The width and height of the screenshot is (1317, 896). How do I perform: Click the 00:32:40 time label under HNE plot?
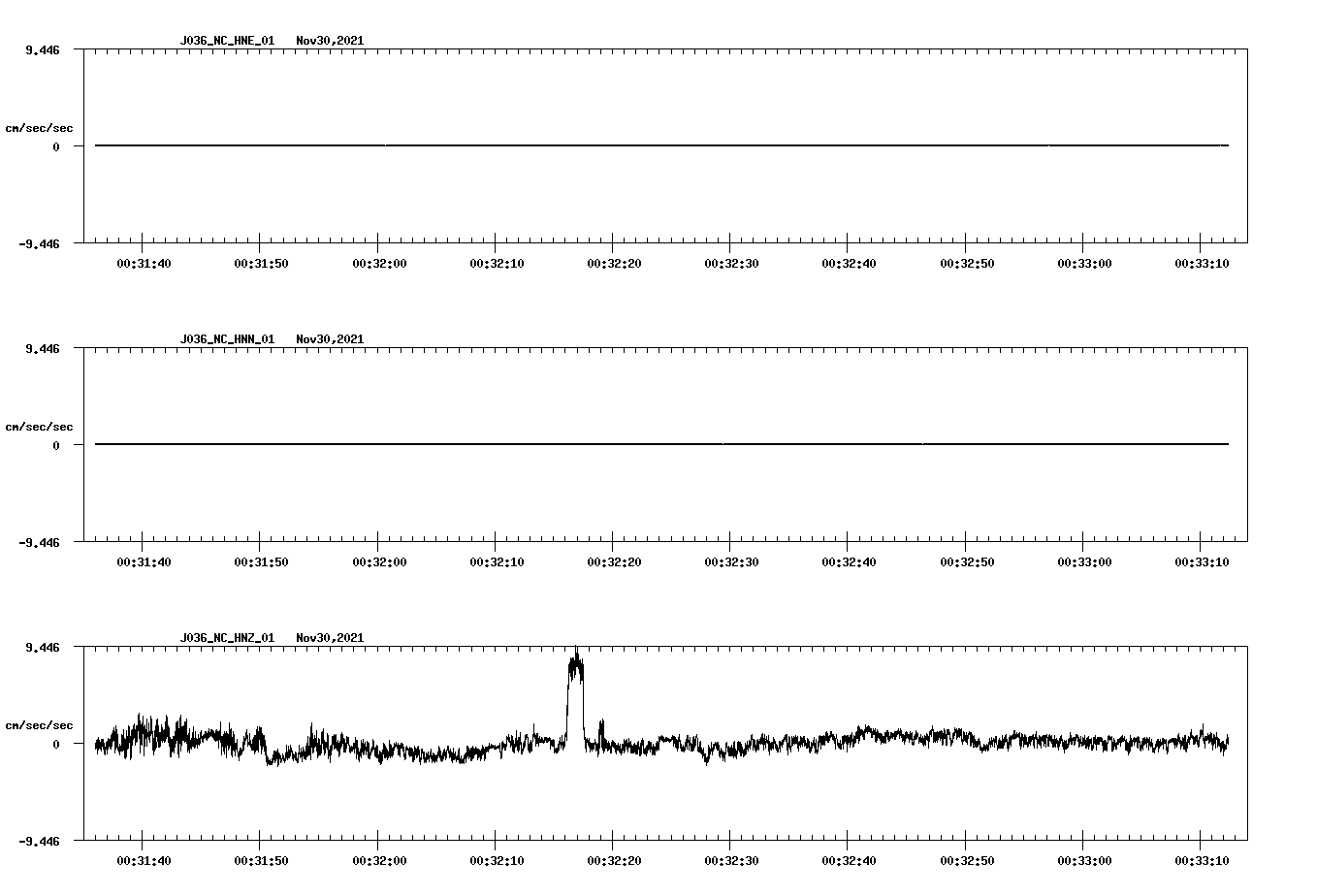pyautogui.click(x=849, y=263)
